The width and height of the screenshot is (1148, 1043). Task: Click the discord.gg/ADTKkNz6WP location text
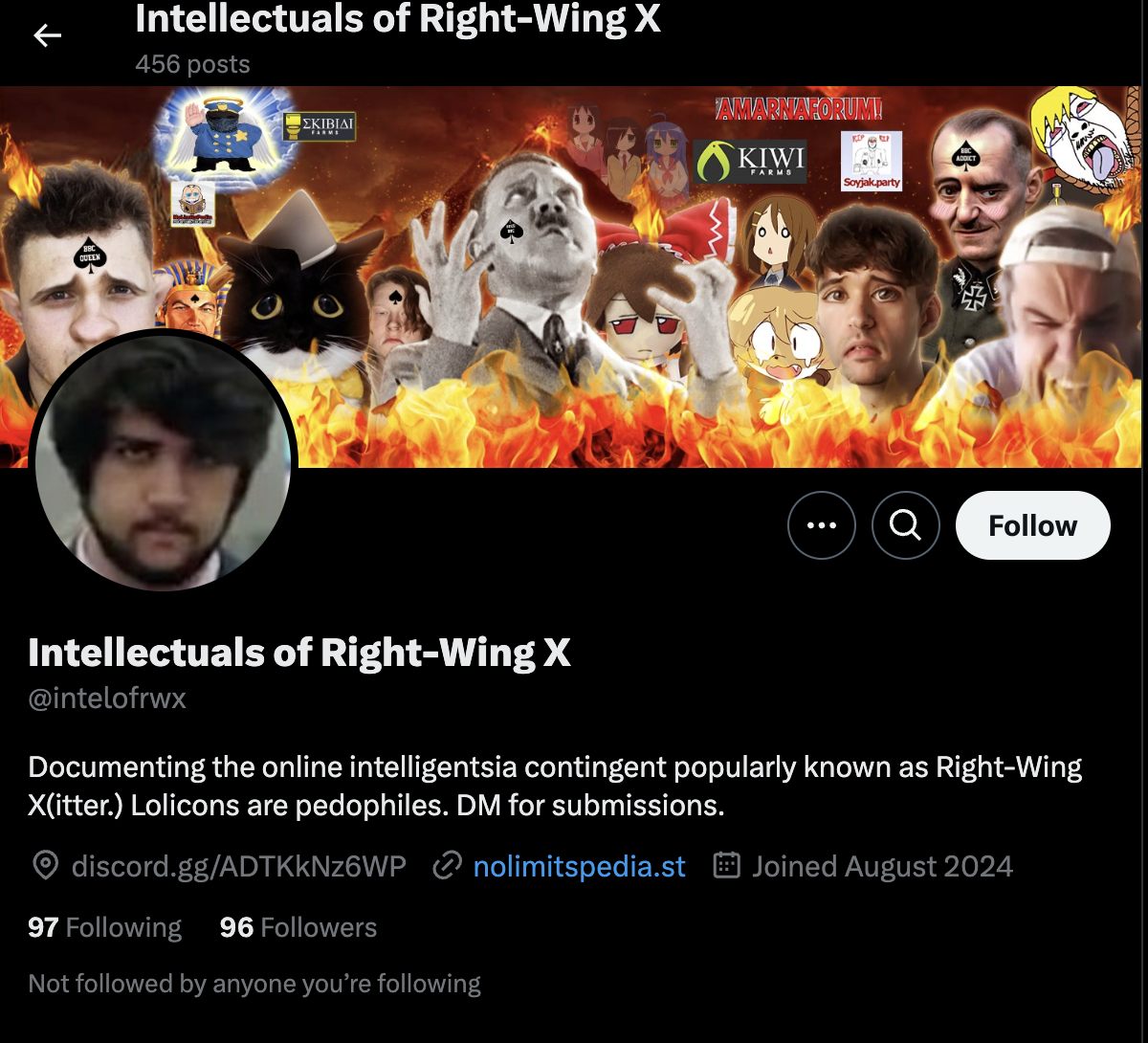pos(239,867)
